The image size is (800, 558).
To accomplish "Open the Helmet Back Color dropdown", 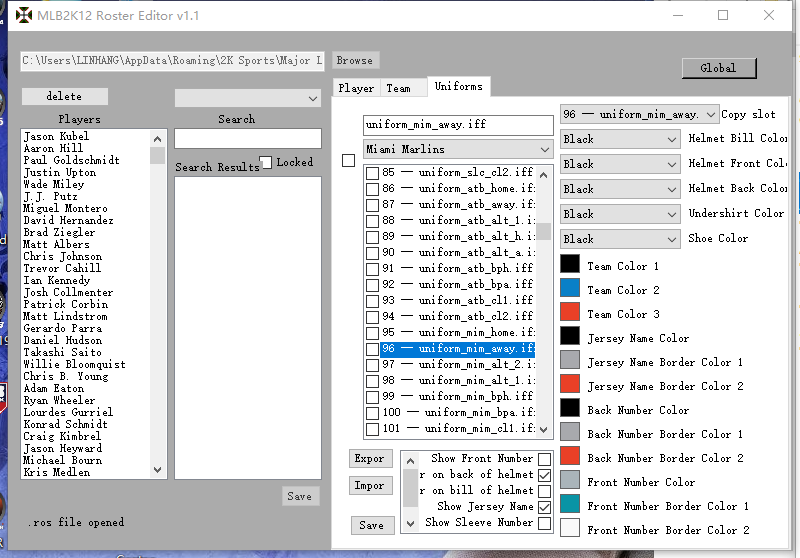I will click(x=620, y=189).
